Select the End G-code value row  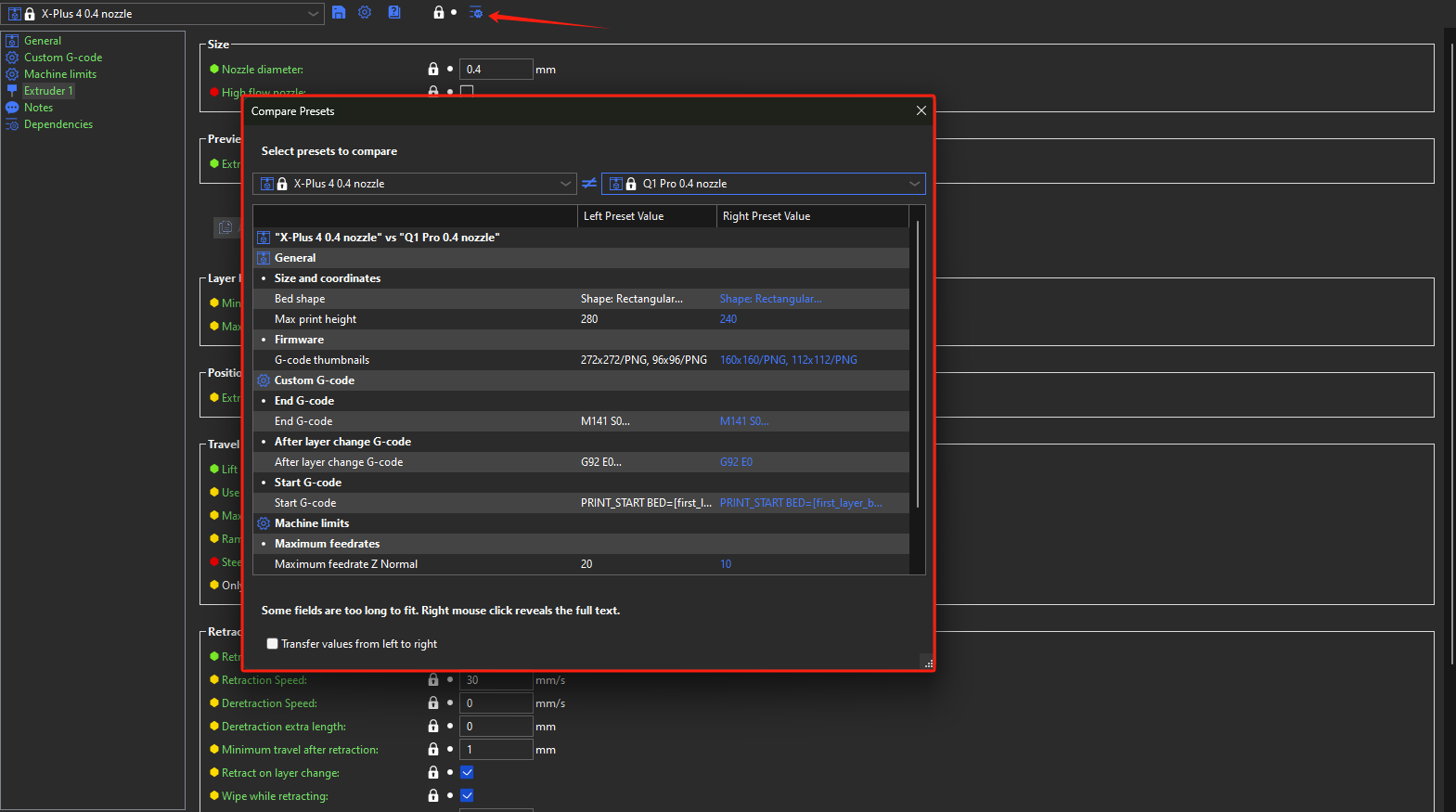coord(581,421)
